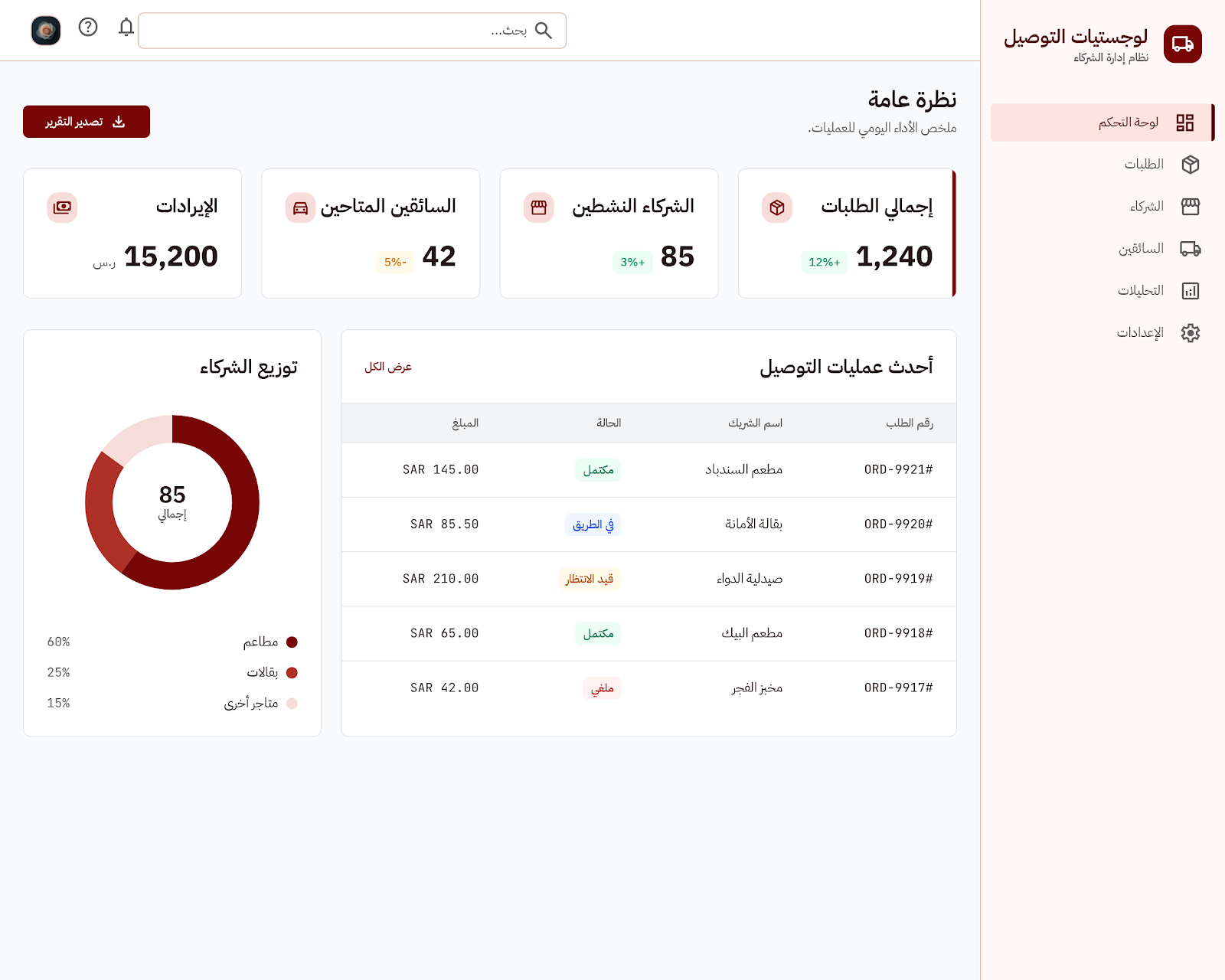This screenshot has width=1225, height=980.
Task: Click عرض الكل link
Action: [388, 367]
